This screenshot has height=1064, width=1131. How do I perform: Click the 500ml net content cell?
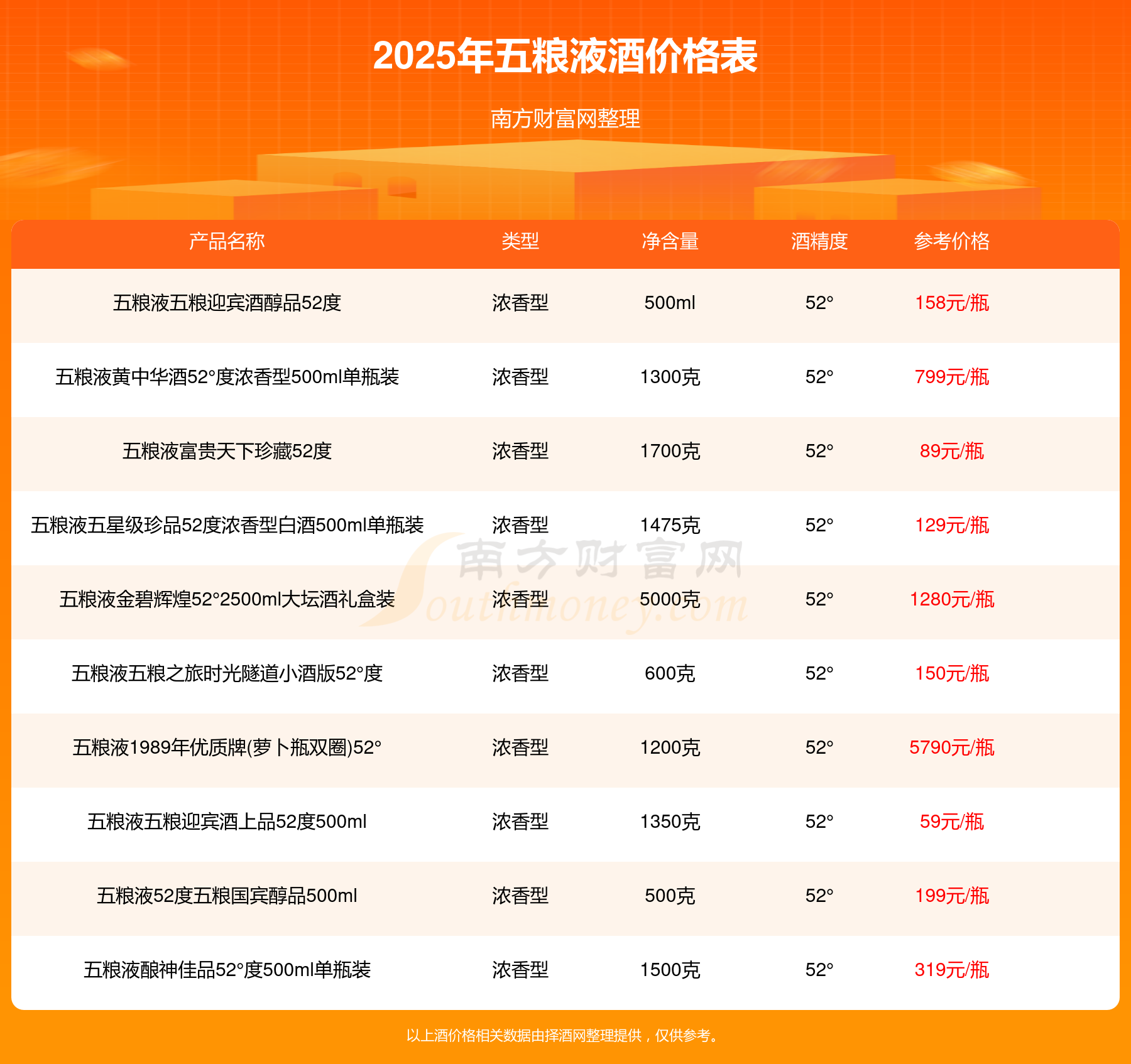click(670, 303)
